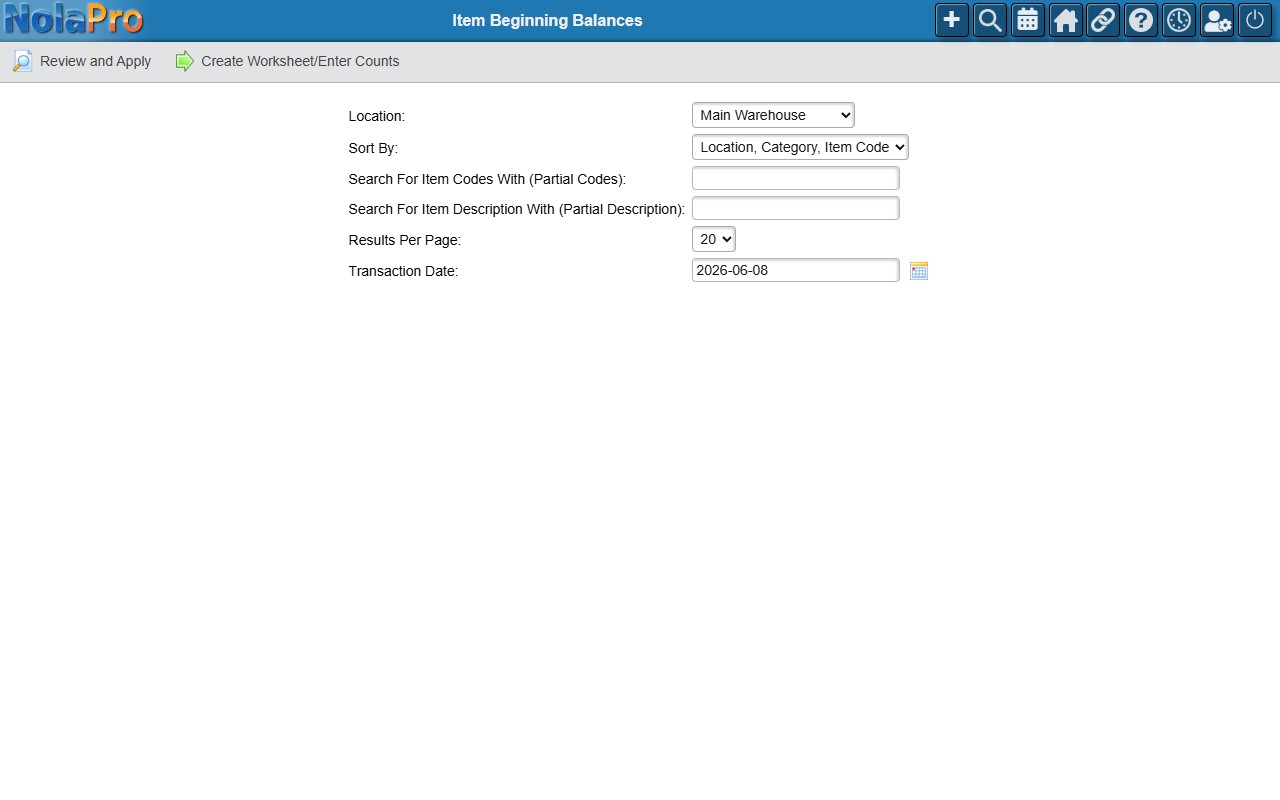Click the "Results Per Page:" label
1280x800 pixels.
click(405, 240)
